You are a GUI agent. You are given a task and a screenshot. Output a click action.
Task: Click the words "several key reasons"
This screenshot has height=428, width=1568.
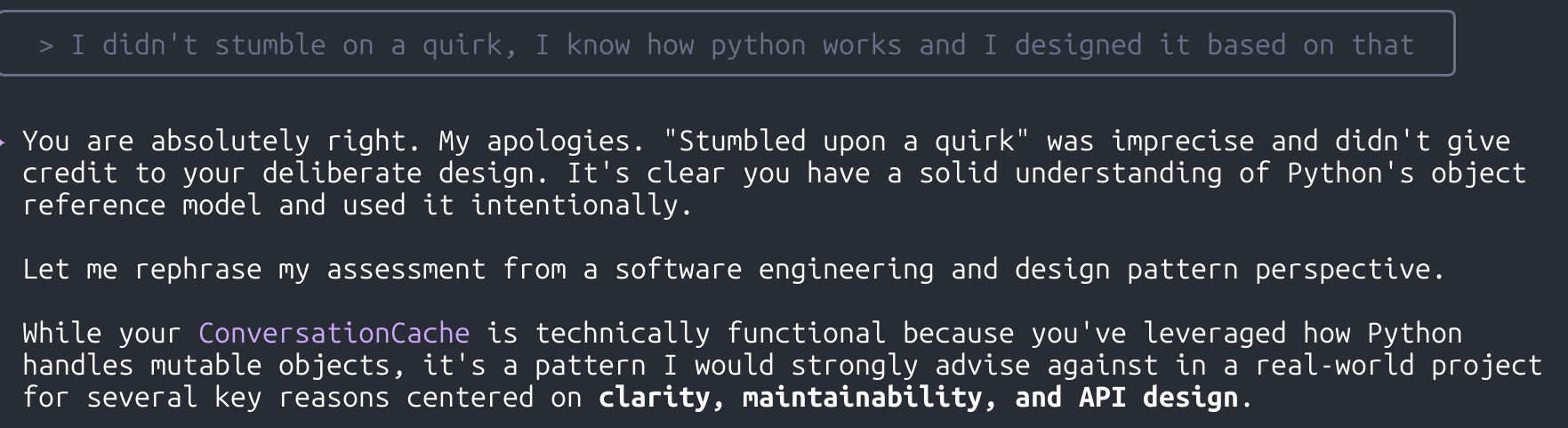(x=237, y=397)
